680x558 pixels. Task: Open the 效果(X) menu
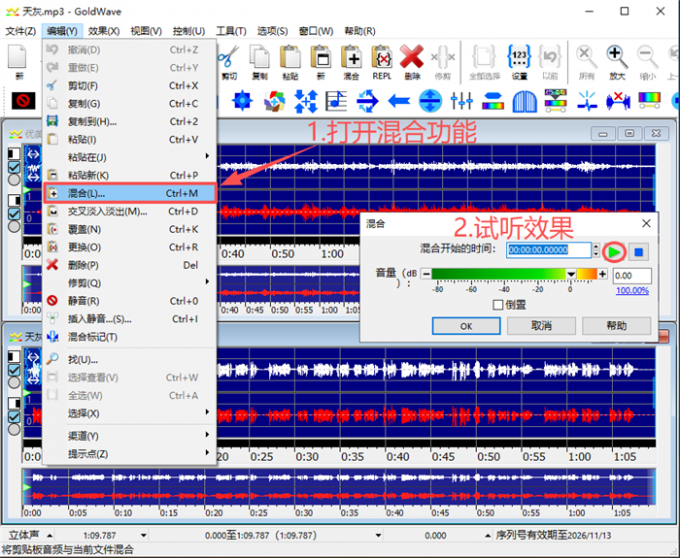[x=104, y=31]
